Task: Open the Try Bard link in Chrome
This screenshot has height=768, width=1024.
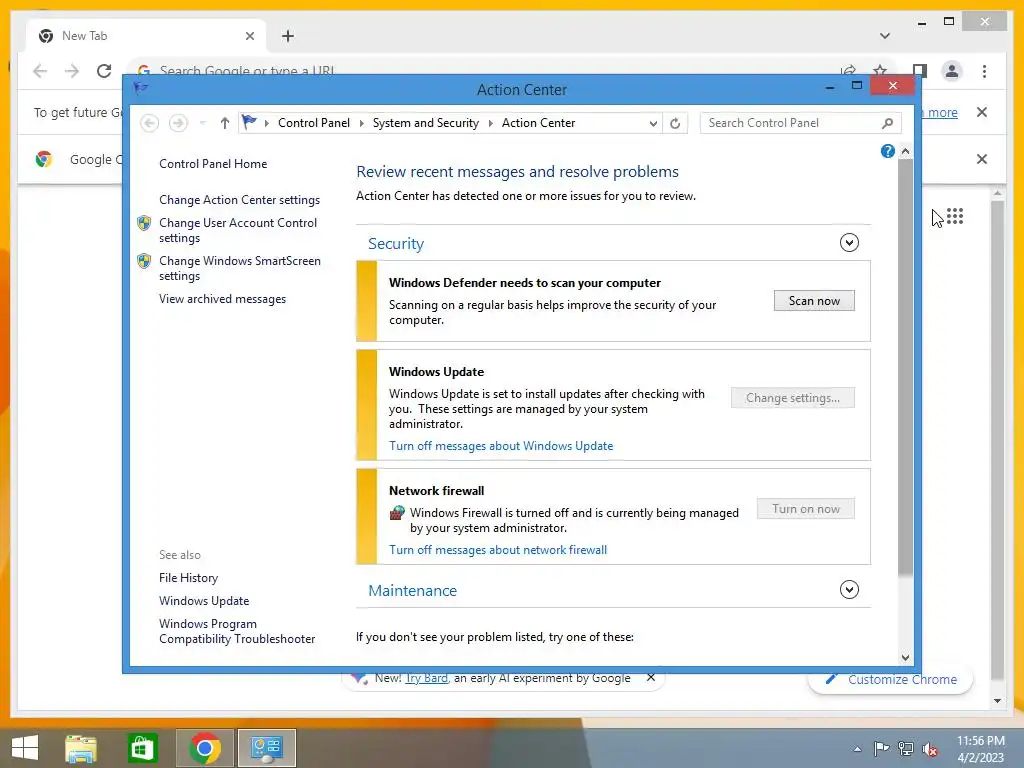Action: point(426,678)
